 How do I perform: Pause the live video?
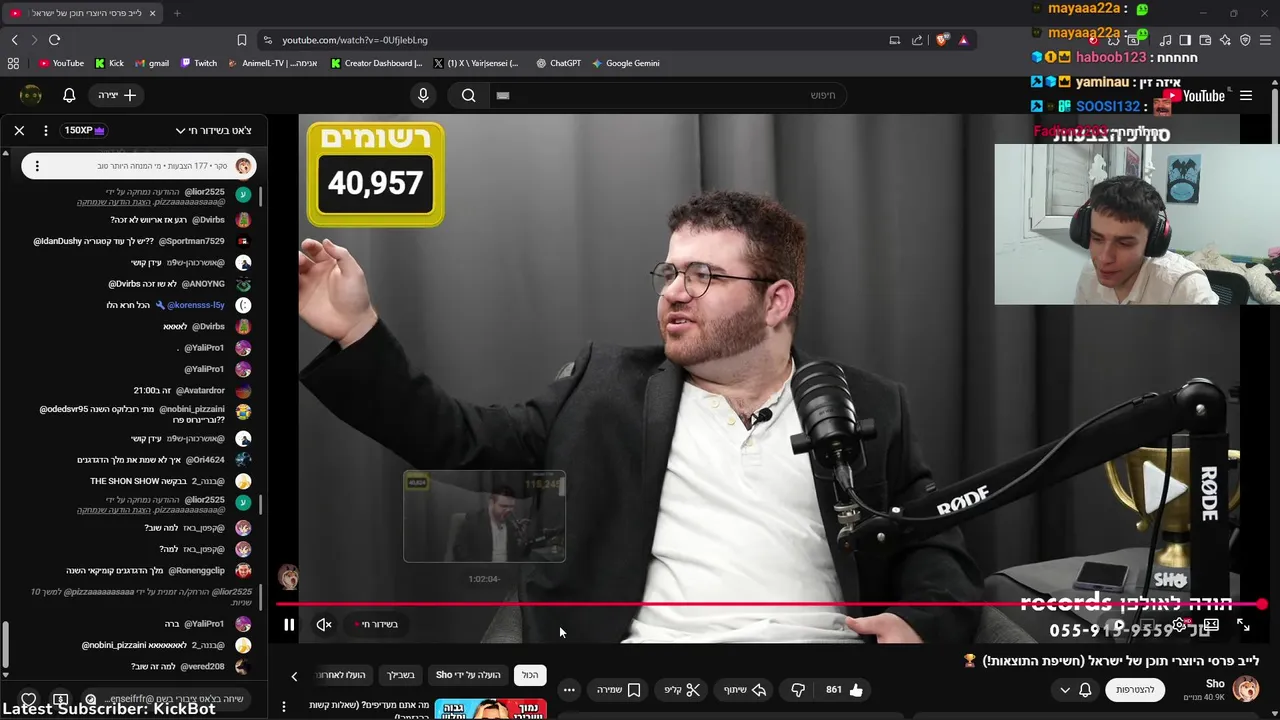(x=289, y=625)
